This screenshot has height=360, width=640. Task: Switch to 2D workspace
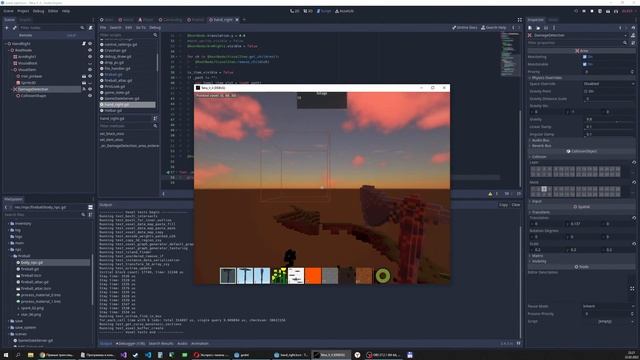tap(294, 11)
